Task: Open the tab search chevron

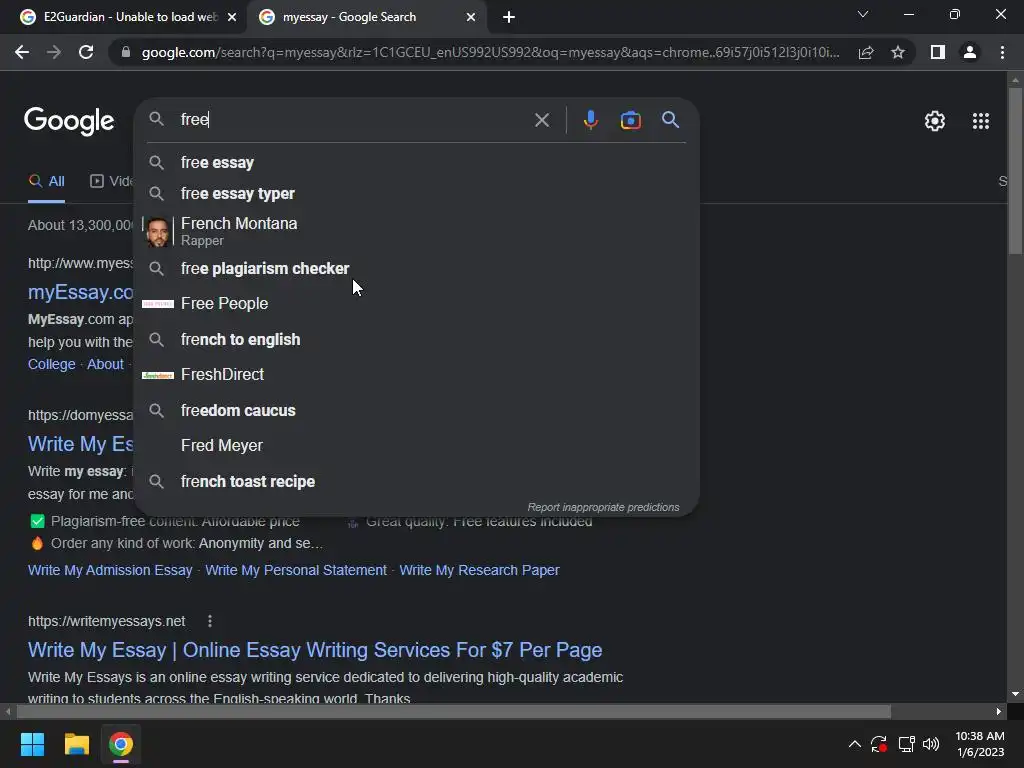Action: (863, 14)
